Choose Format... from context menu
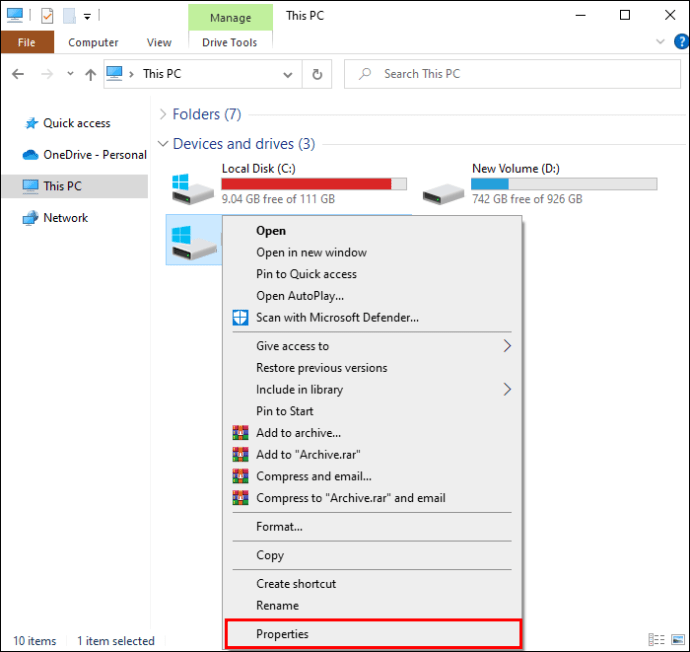The width and height of the screenshot is (690, 652). pyautogui.click(x=373, y=527)
